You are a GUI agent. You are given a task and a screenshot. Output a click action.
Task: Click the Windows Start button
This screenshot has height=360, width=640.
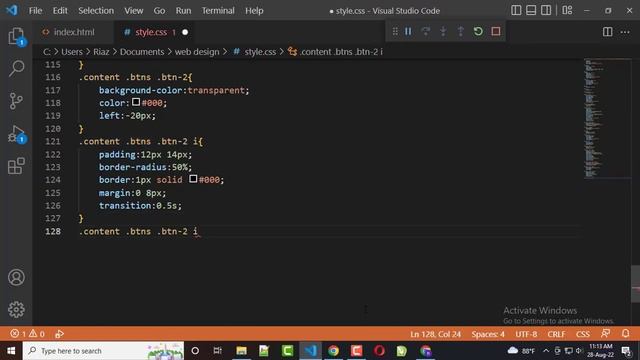coord(11,351)
